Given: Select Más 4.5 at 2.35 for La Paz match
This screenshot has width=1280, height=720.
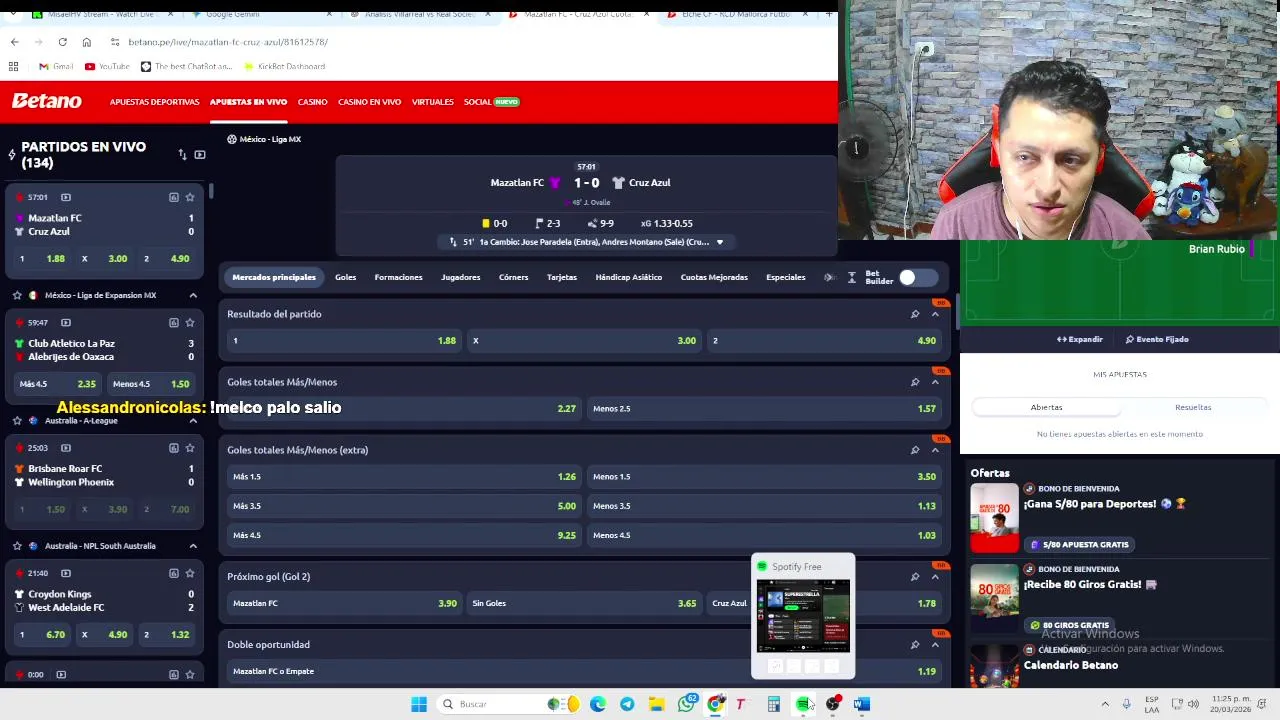Looking at the screenshot, I should [57, 384].
